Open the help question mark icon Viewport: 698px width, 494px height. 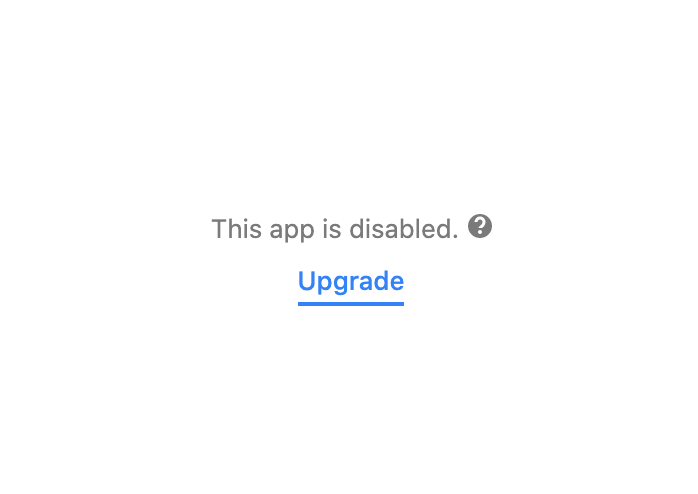pos(480,226)
